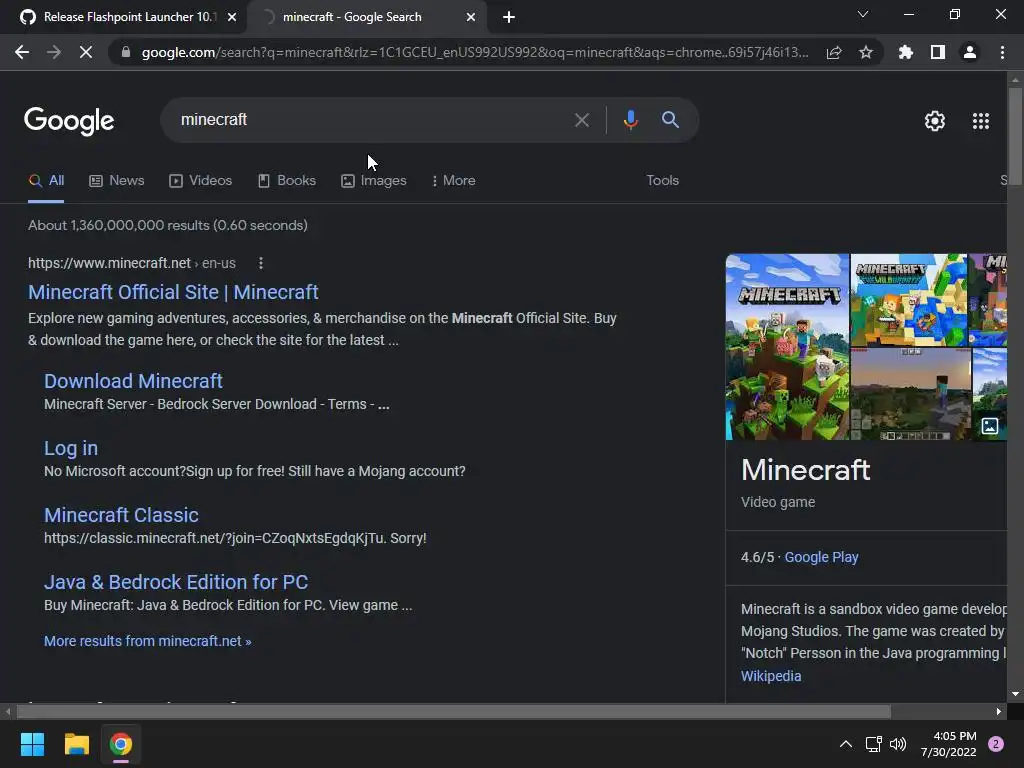
Task: Click the browser back arrow
Action: (x=22, y=52)
